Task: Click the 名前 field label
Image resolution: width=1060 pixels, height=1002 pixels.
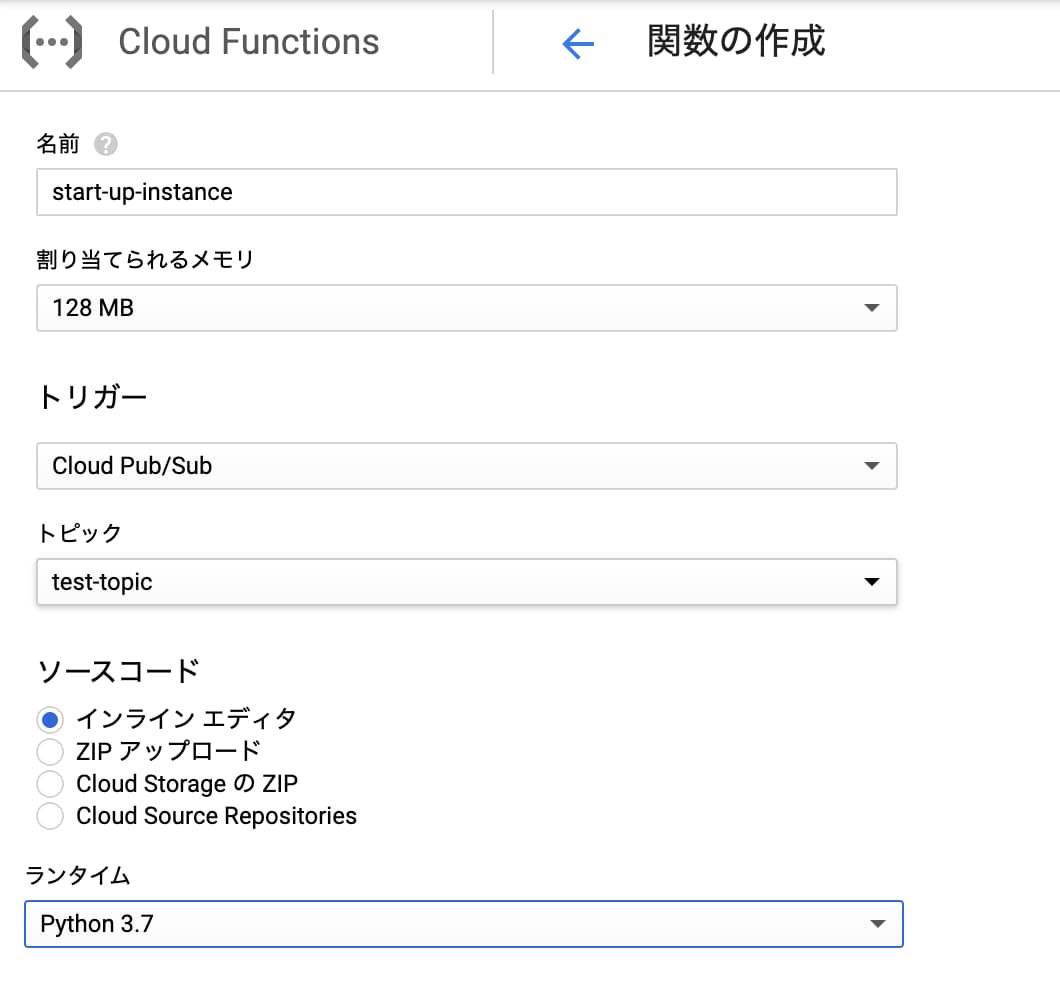Action: click(x=58, y=144)
